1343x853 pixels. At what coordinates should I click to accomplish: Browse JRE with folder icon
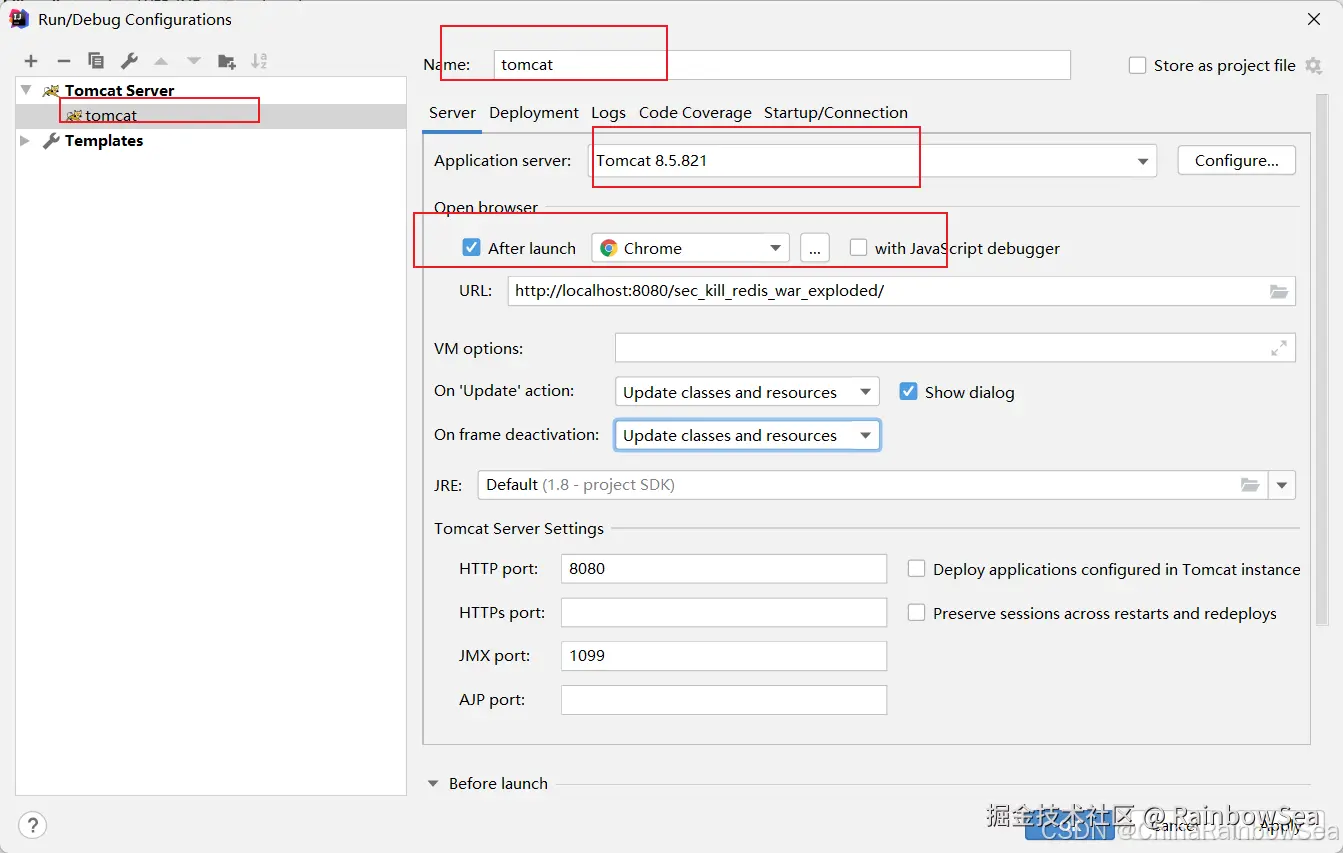(1250, 485)
